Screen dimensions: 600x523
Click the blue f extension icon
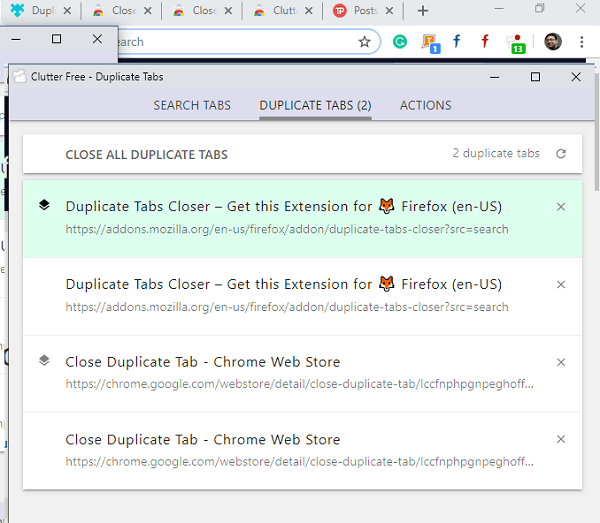point(457,41)
